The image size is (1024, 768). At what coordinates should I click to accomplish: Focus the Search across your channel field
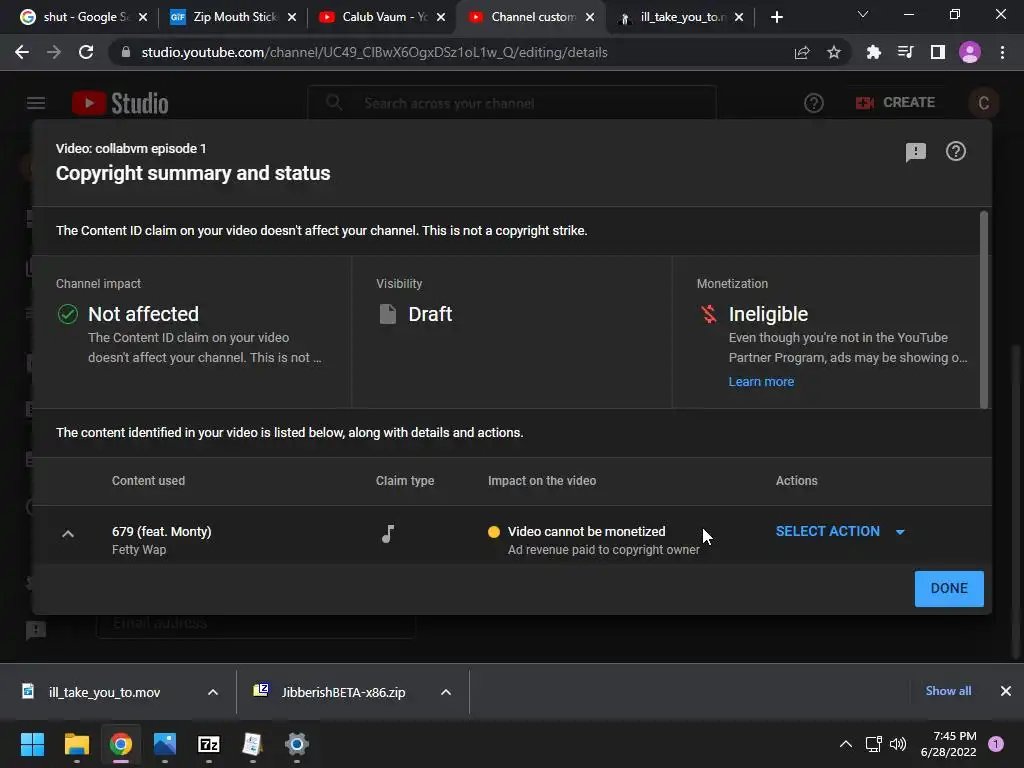point(512,103)
